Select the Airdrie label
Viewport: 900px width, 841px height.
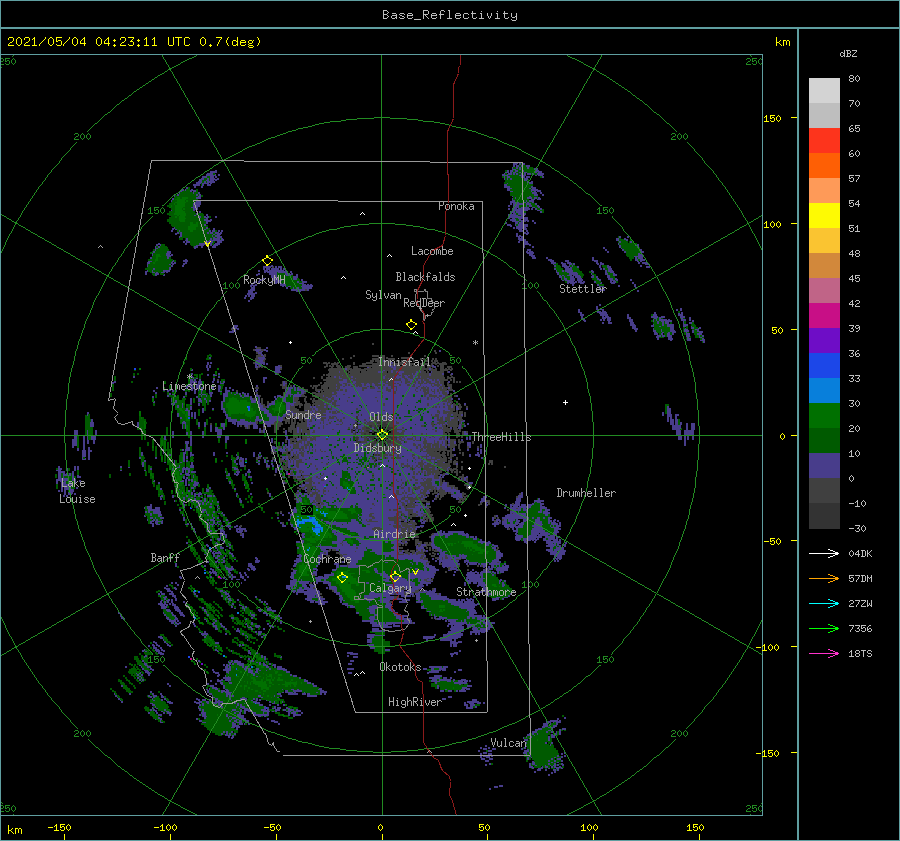394,534
